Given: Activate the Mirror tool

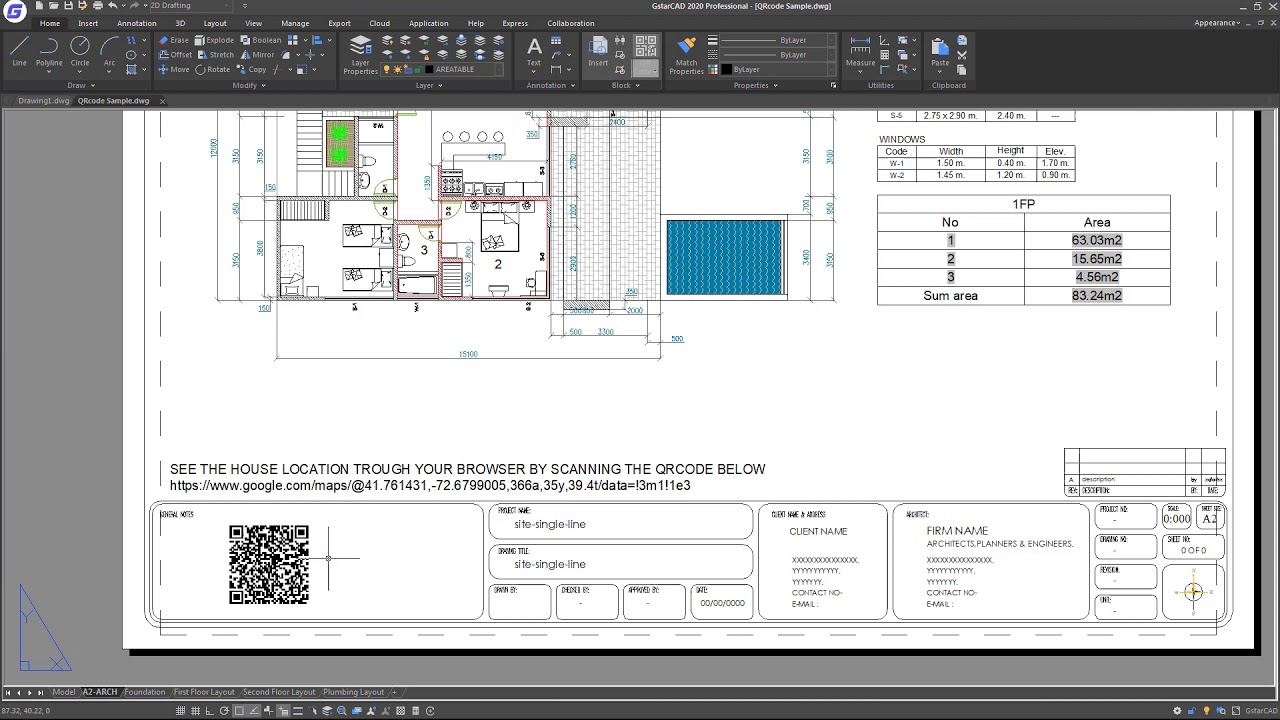Looking at the screenshot, I should point(257,55).
